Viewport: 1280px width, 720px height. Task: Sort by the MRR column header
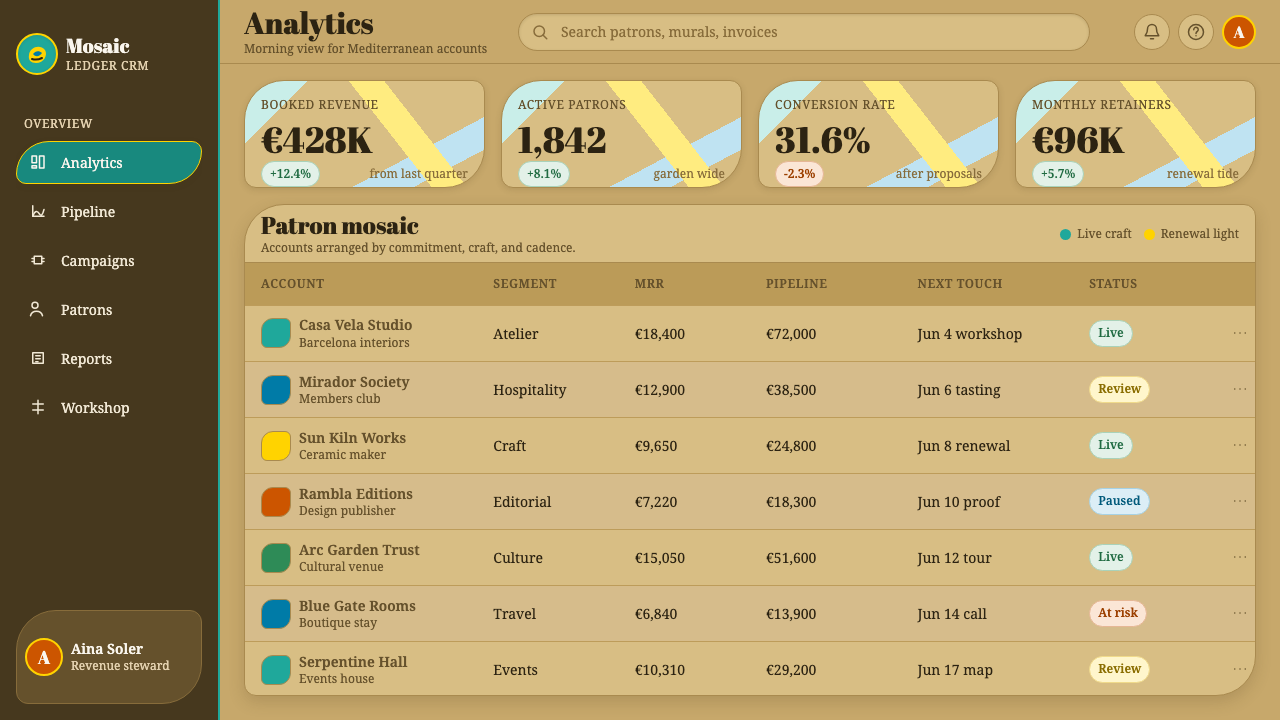[x=650, y=284]
